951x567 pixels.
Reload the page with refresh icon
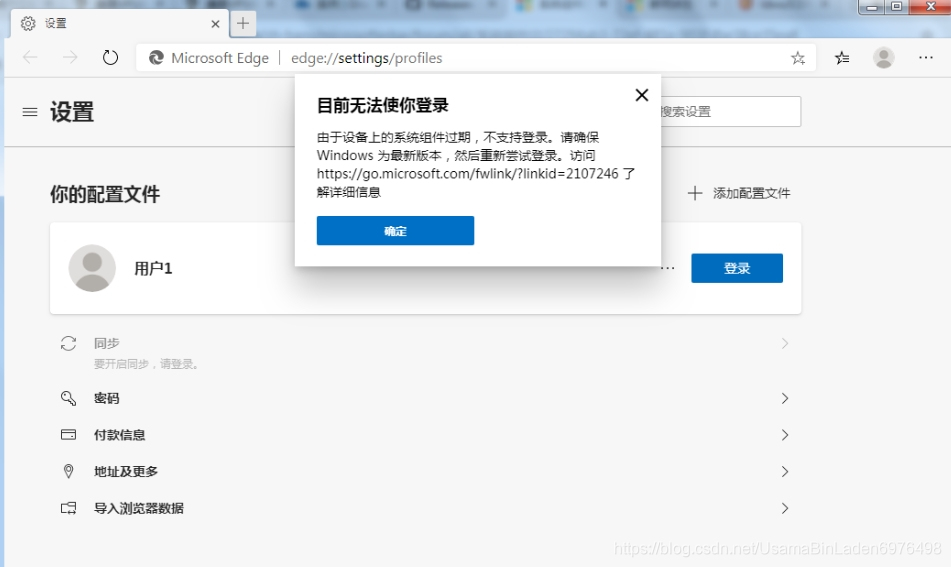(x=110, y=58)
